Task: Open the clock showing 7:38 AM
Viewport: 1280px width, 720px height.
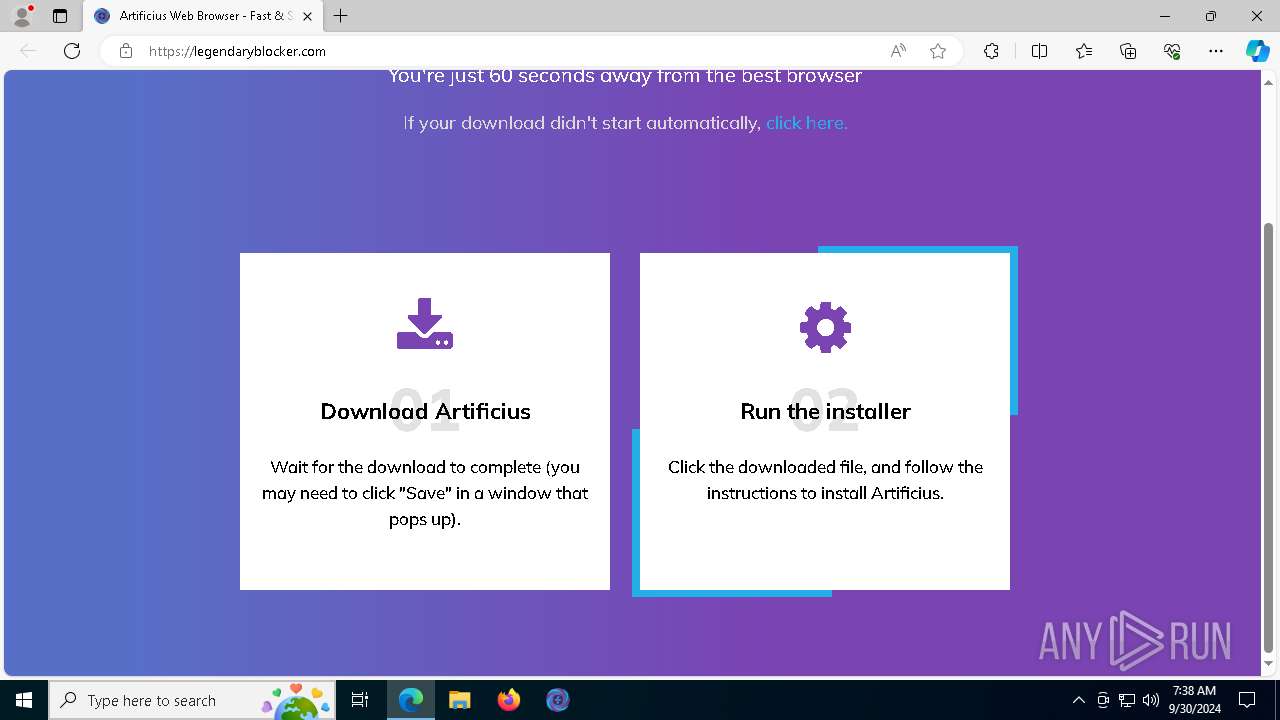Action: pyautogui.click(x=1195, y=700)
